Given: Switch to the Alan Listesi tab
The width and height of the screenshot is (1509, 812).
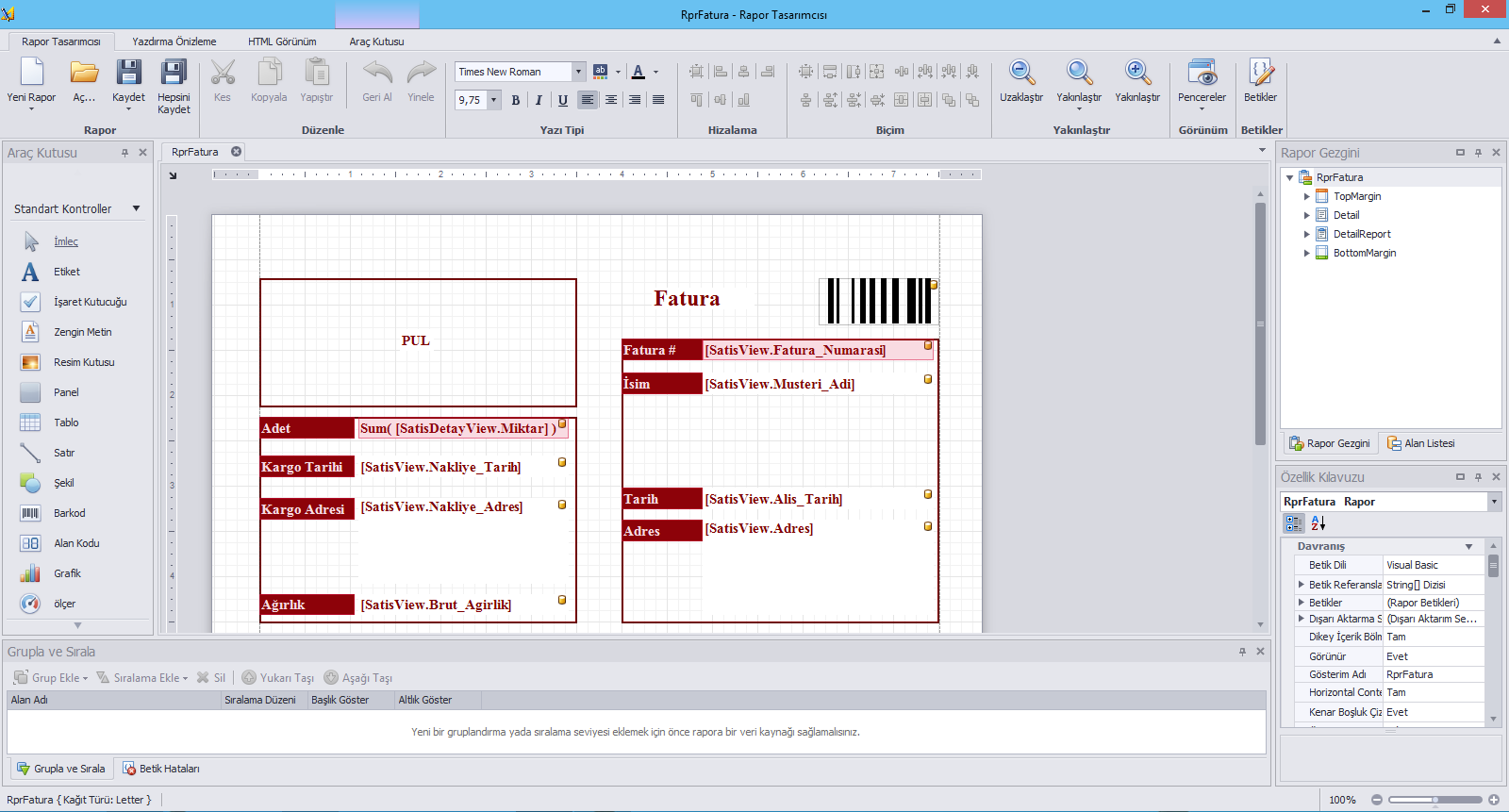Looking at the screenshot, I should pyautogui.click(x=1421, y=443).
